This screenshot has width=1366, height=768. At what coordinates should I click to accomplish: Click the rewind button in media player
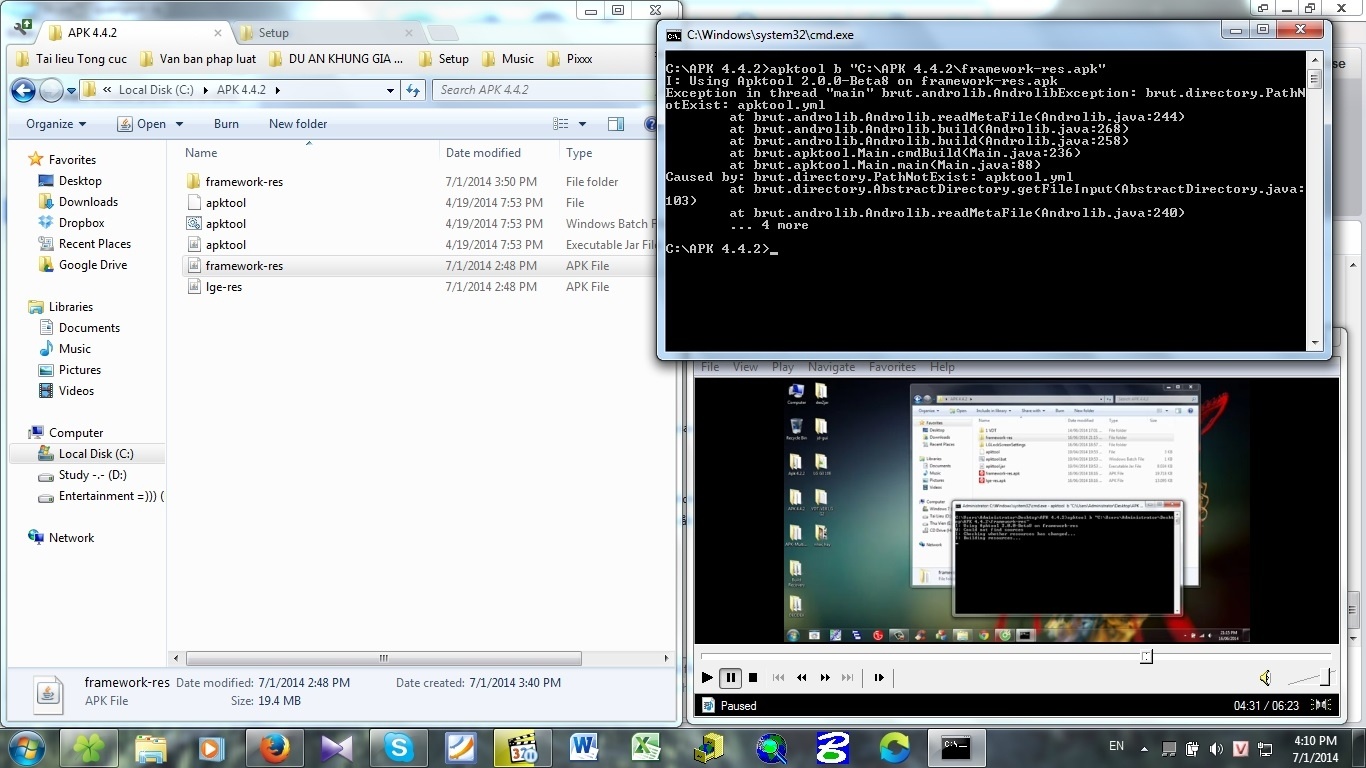tap(801, 678)
